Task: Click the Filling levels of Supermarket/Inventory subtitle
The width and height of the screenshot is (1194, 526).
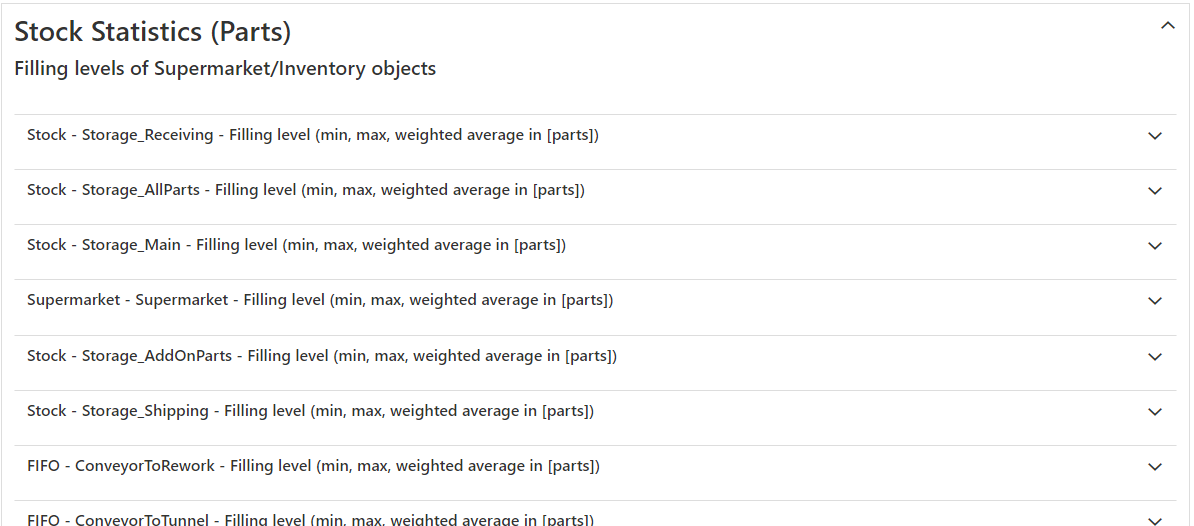Action: click(225, 69)
